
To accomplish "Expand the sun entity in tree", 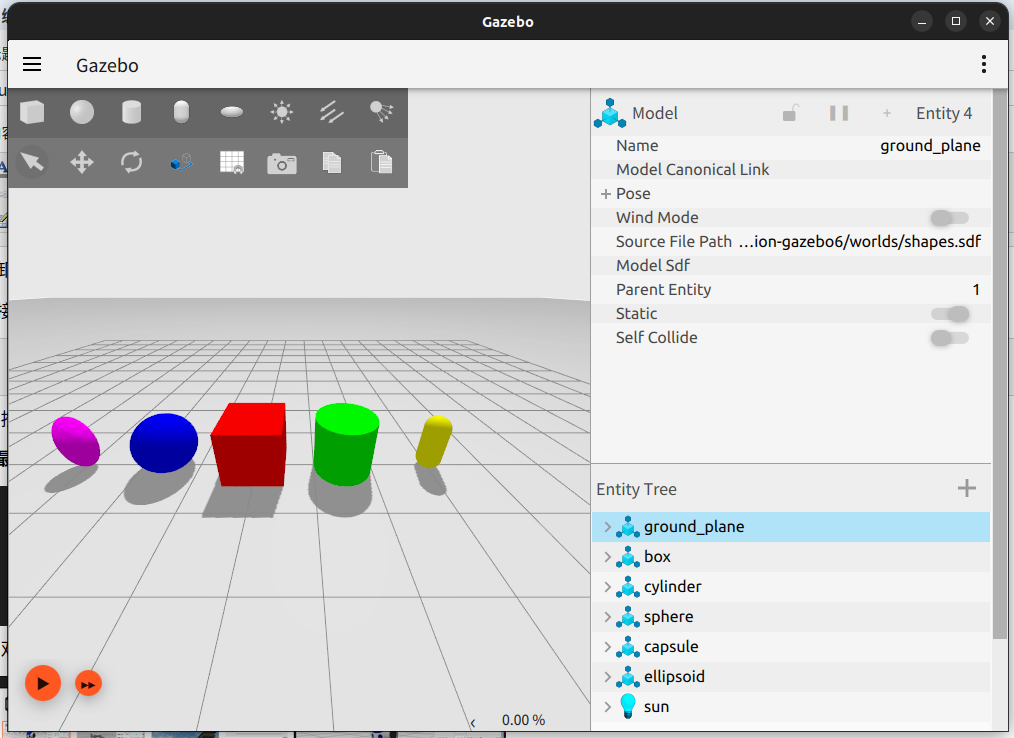I will point(607,707).
